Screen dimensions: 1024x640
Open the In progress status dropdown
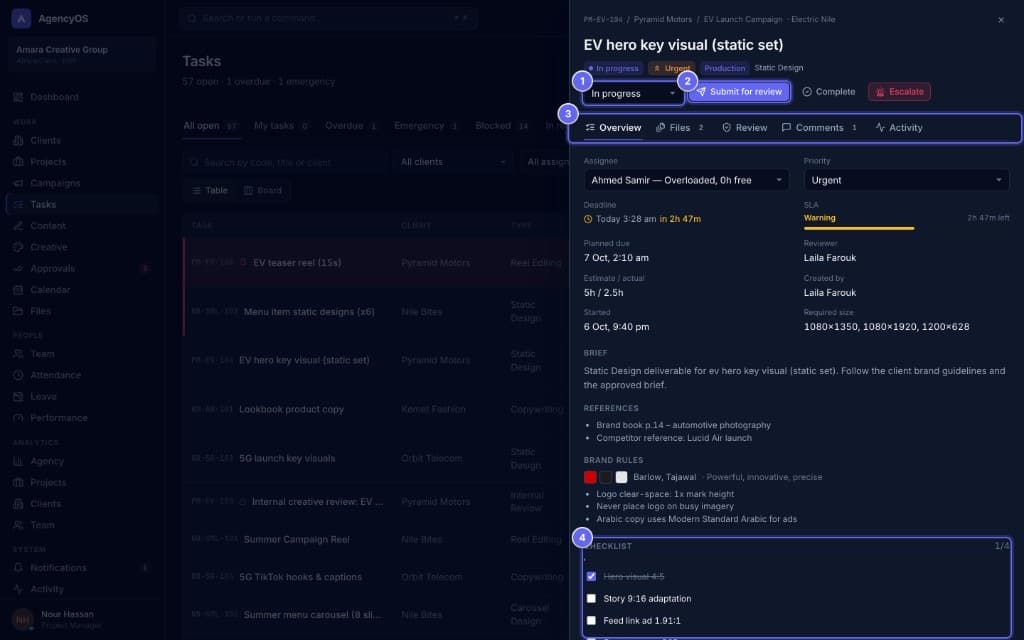[633, 93]
